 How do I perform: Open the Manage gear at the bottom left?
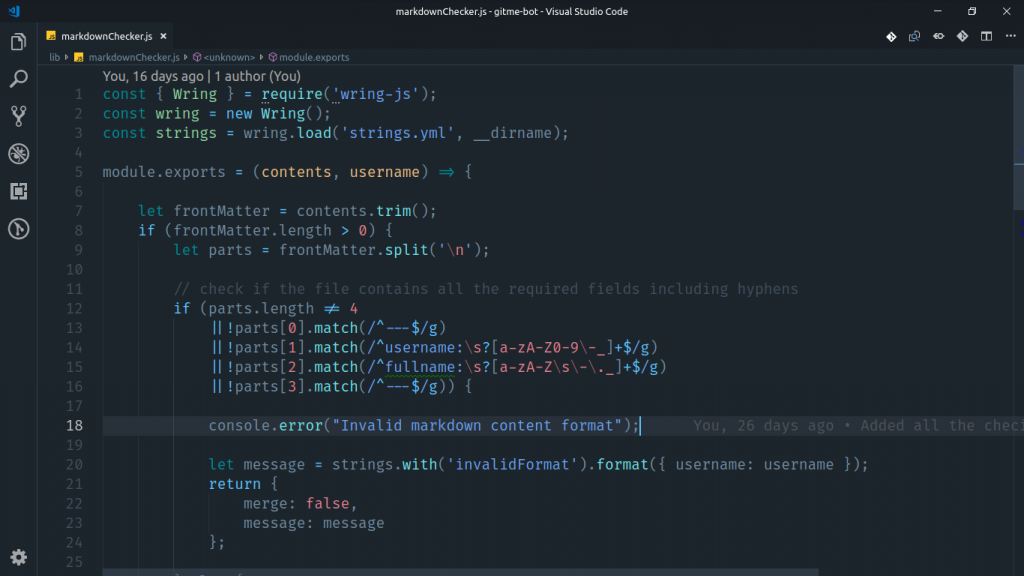pyautogui.click(x=18, y=558)
